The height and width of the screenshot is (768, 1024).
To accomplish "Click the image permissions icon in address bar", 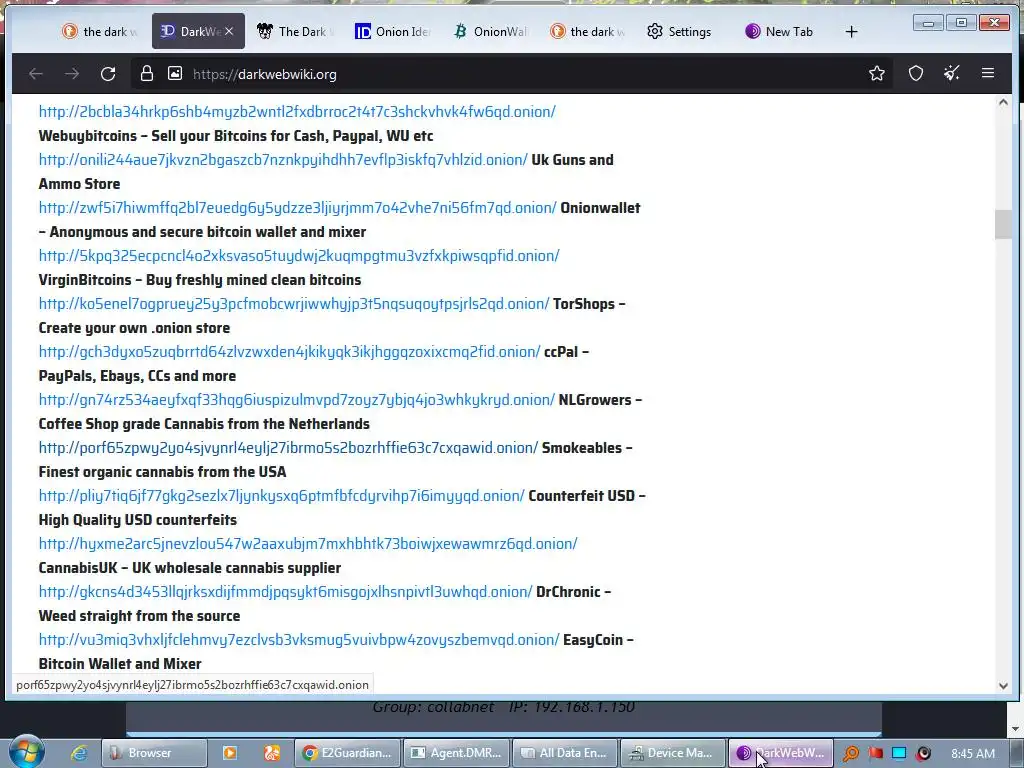I will (174, 74).
